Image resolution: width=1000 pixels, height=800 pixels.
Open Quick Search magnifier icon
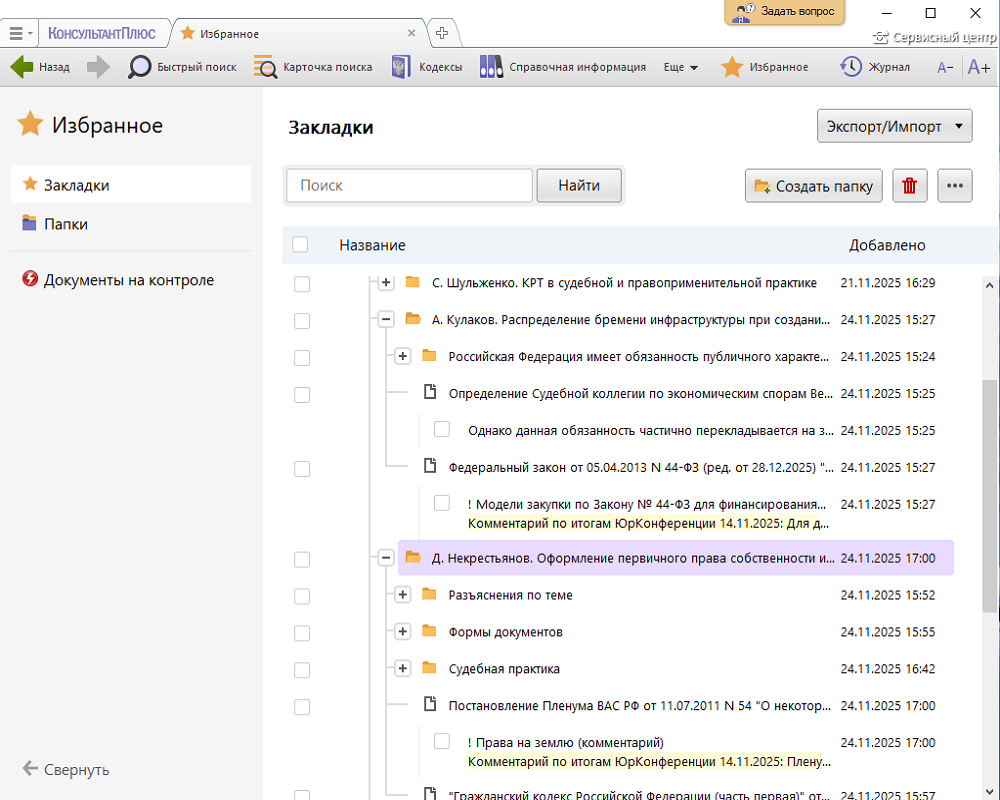tap(140, 67)
